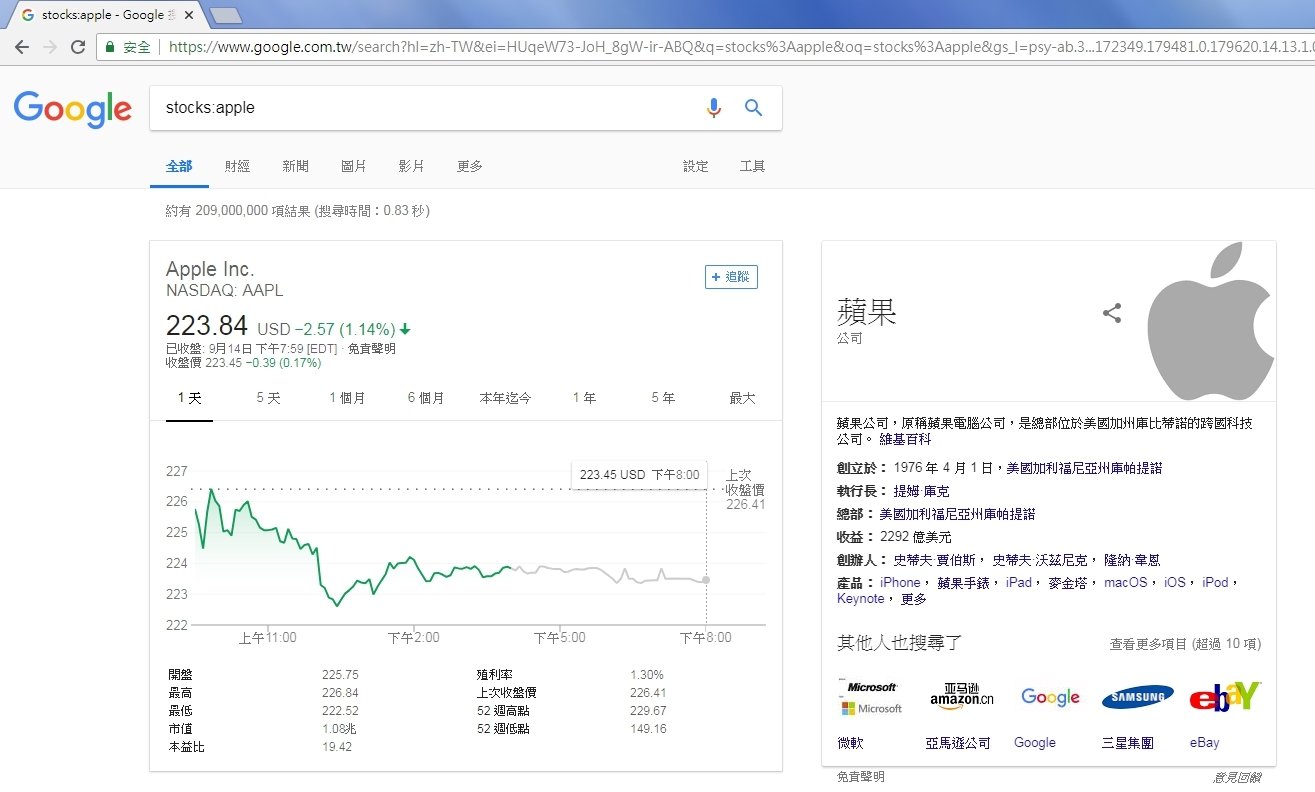Switch to the 新聞 search tab
This screenshot has width=1315, height=792.
(296, 166)
